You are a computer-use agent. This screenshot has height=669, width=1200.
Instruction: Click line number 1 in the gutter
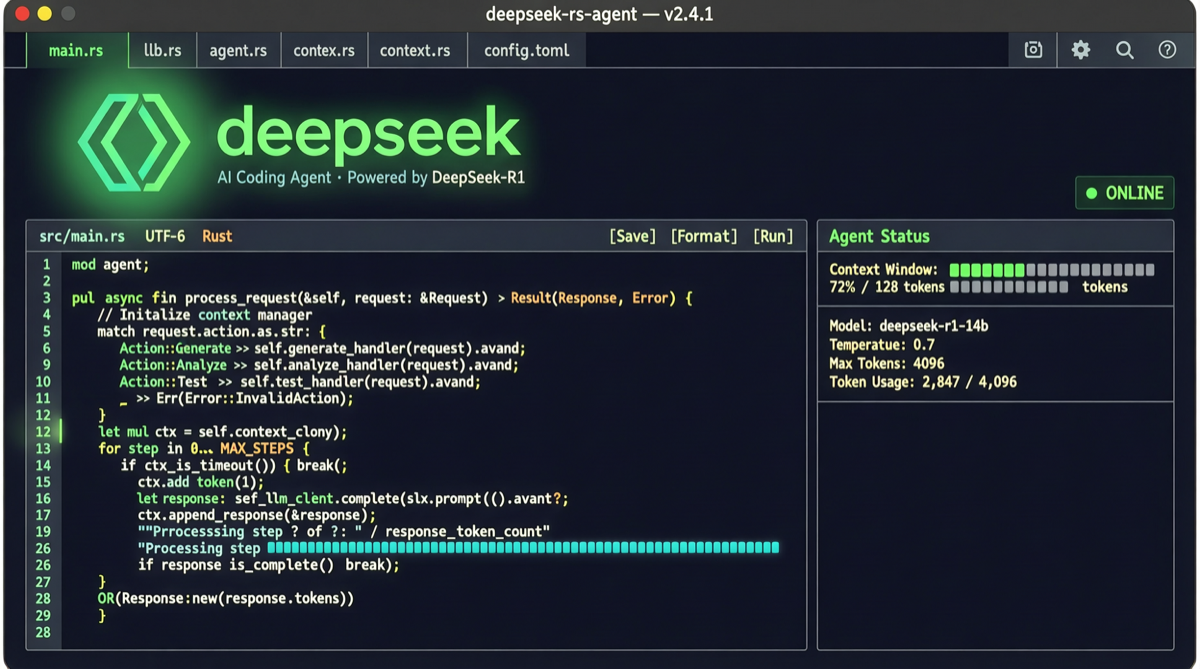[x=45, y=265]
